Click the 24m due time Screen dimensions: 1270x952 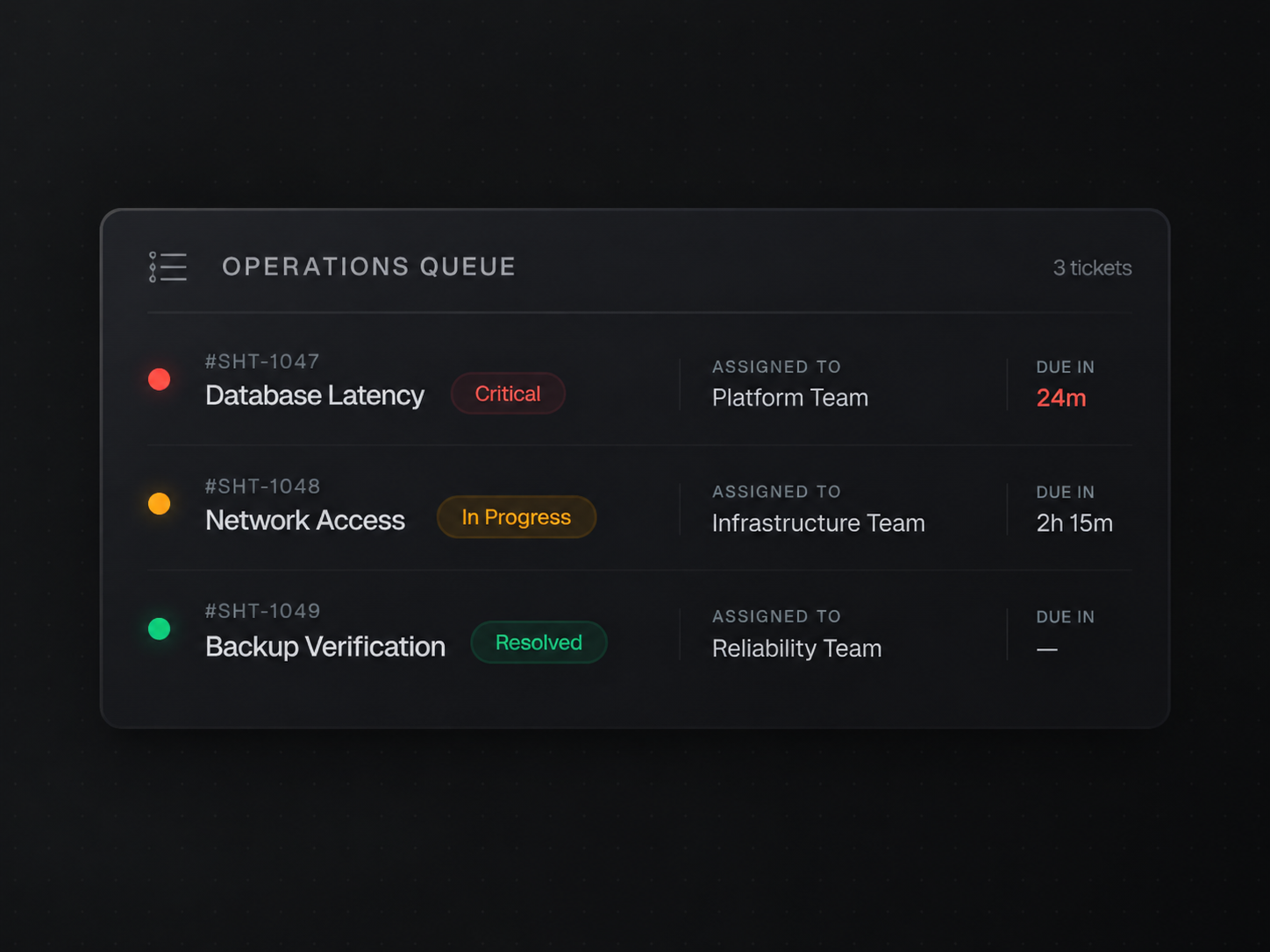[x=1061, y=398]
